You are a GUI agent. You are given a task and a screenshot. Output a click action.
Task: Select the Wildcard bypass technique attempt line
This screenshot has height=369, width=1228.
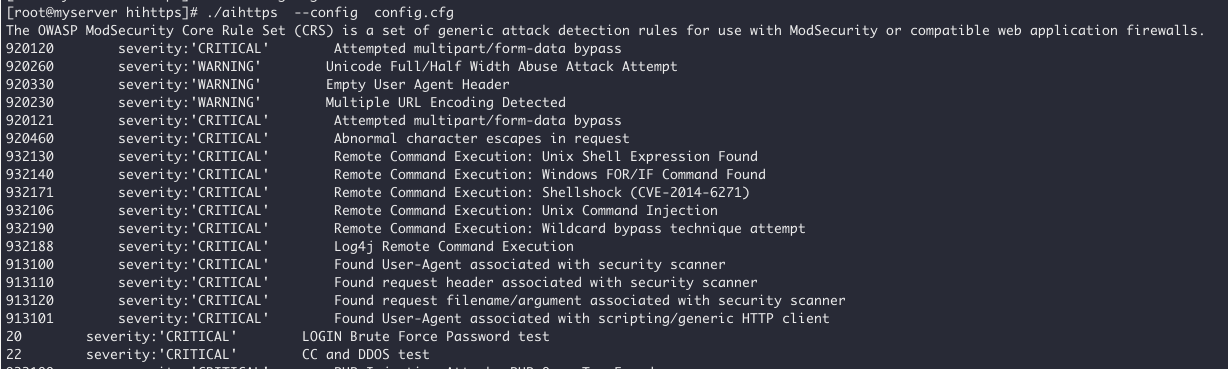(674, 229)
